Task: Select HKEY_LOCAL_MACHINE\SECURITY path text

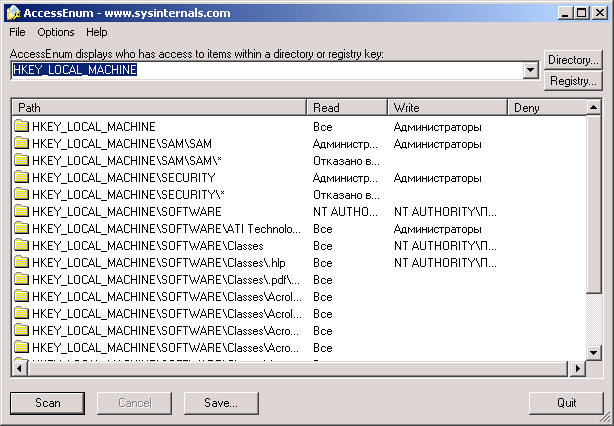Action: (x=124, y=178)
